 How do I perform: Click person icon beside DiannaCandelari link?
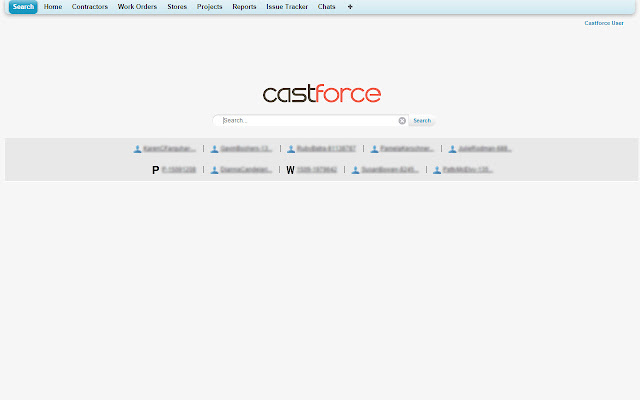coord(214,170)
